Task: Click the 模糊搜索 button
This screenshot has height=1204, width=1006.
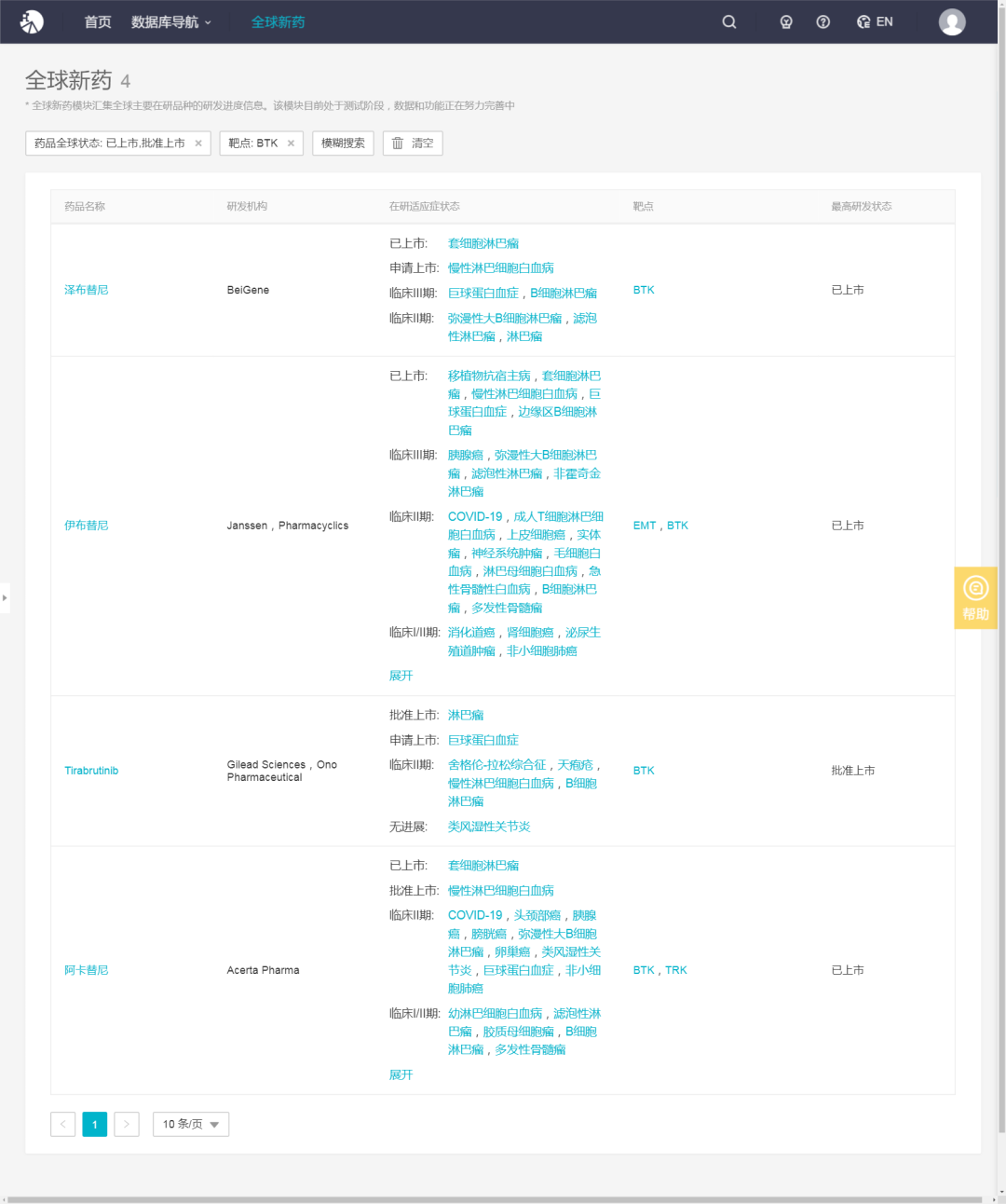Action: (x=343, y=144)
